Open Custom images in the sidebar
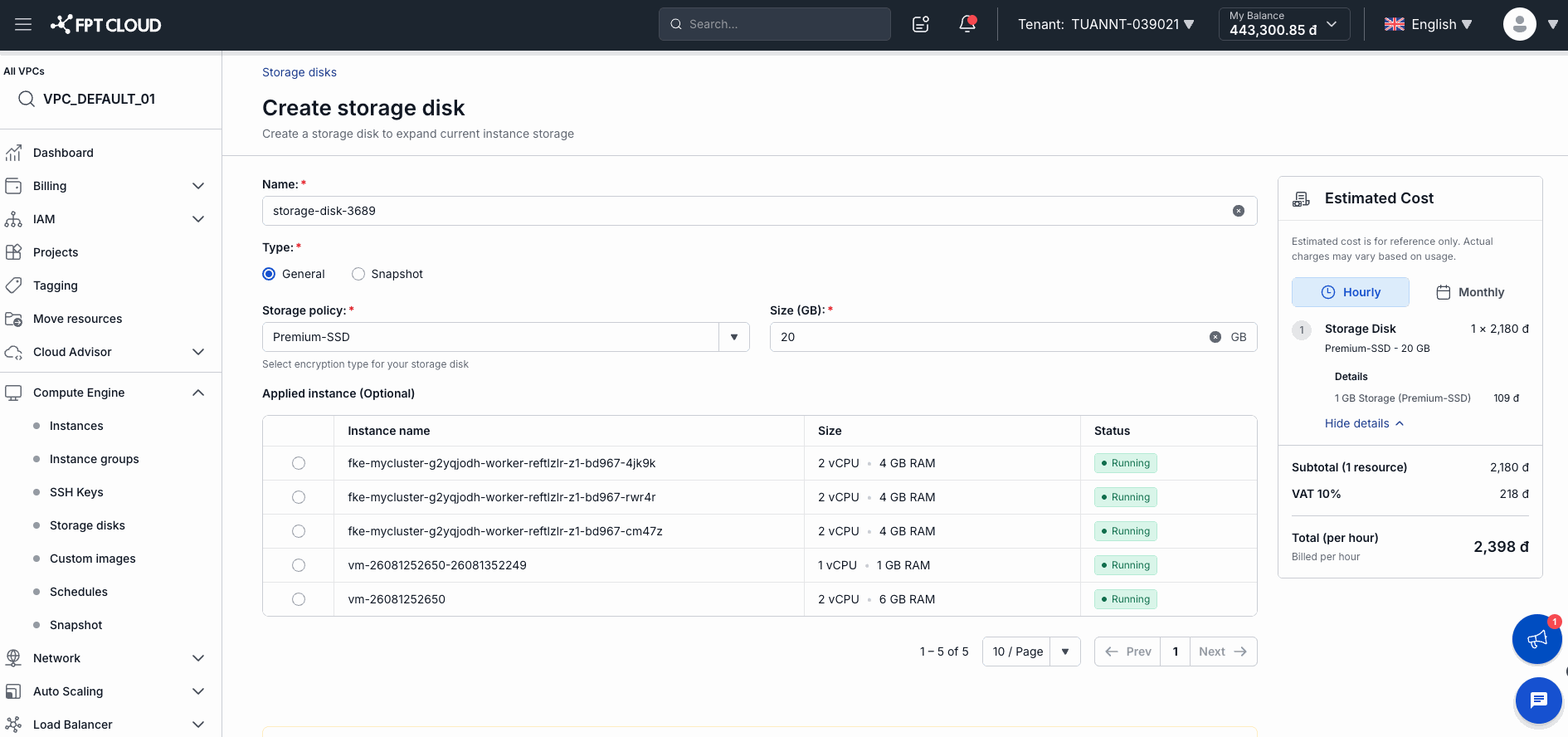The image size is (1568, 737). [x=93, y=559]
